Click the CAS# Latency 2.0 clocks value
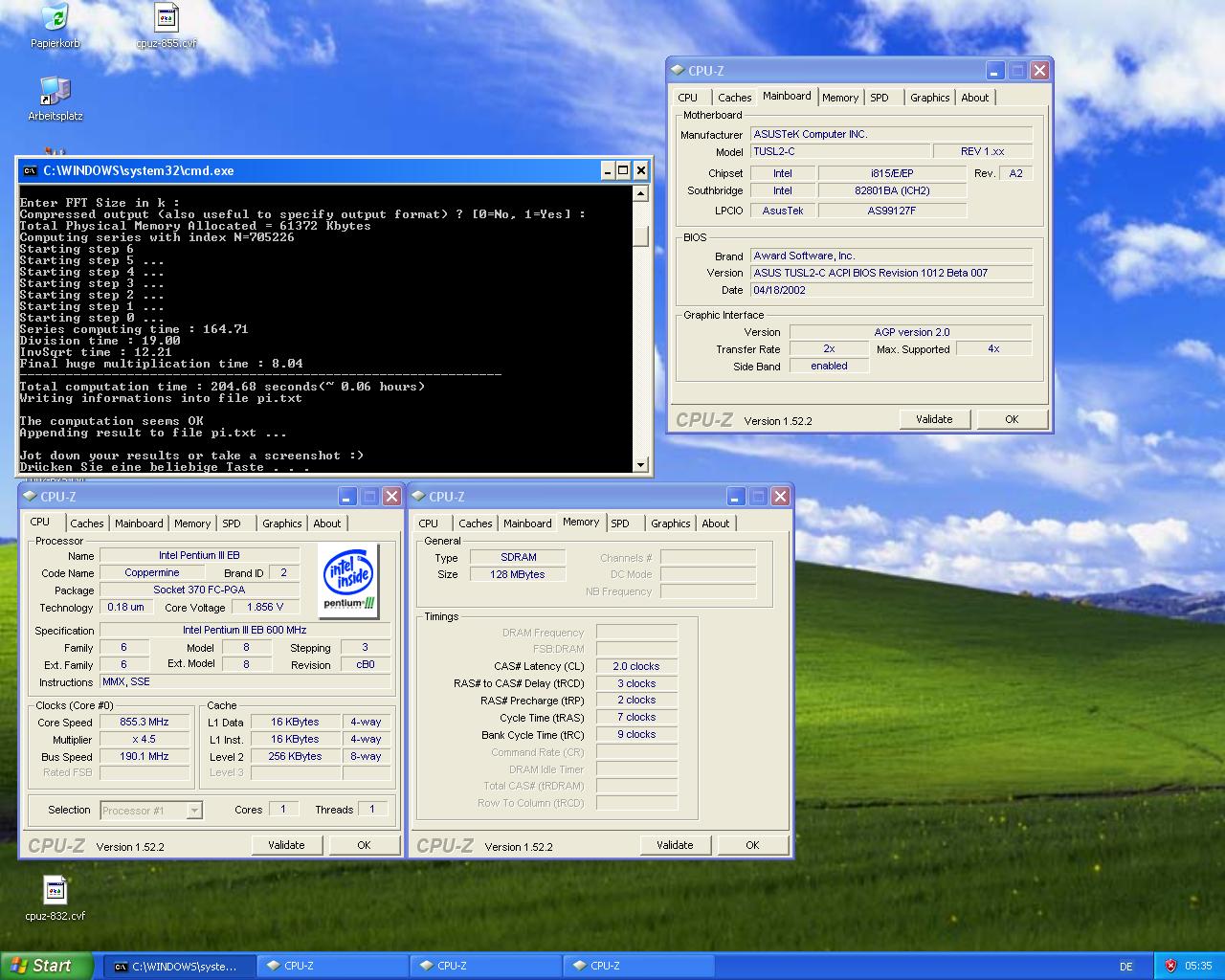Viewport: 1225px width, 980px height. coord(636,666)
